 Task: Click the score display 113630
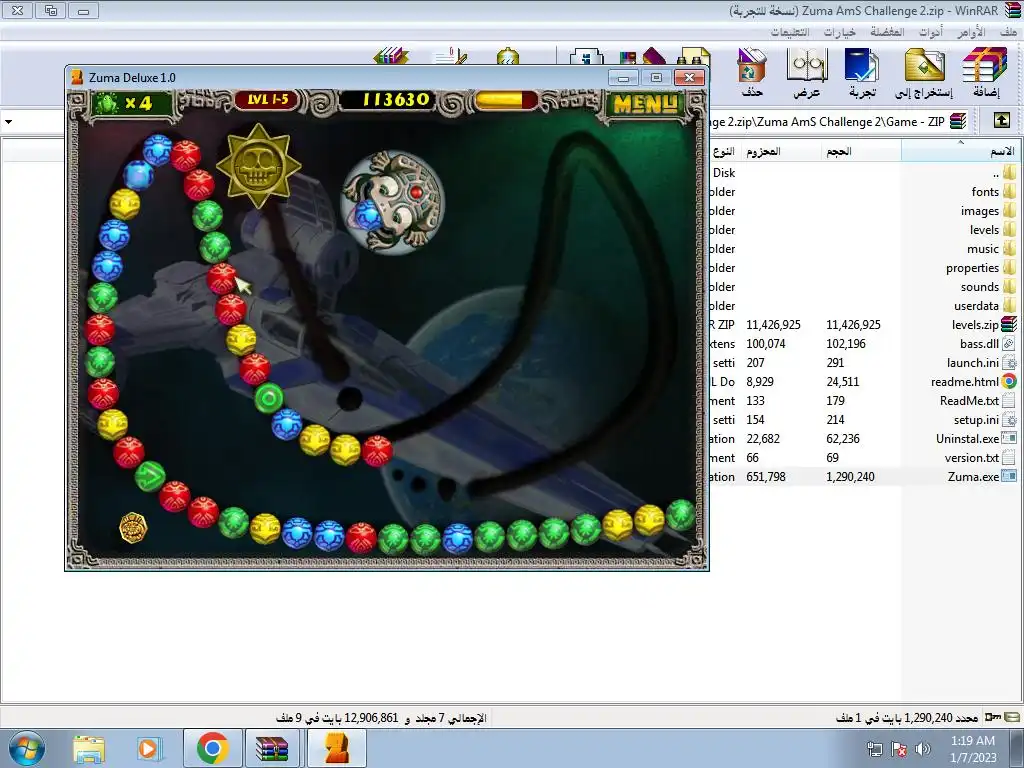[394, 100]
